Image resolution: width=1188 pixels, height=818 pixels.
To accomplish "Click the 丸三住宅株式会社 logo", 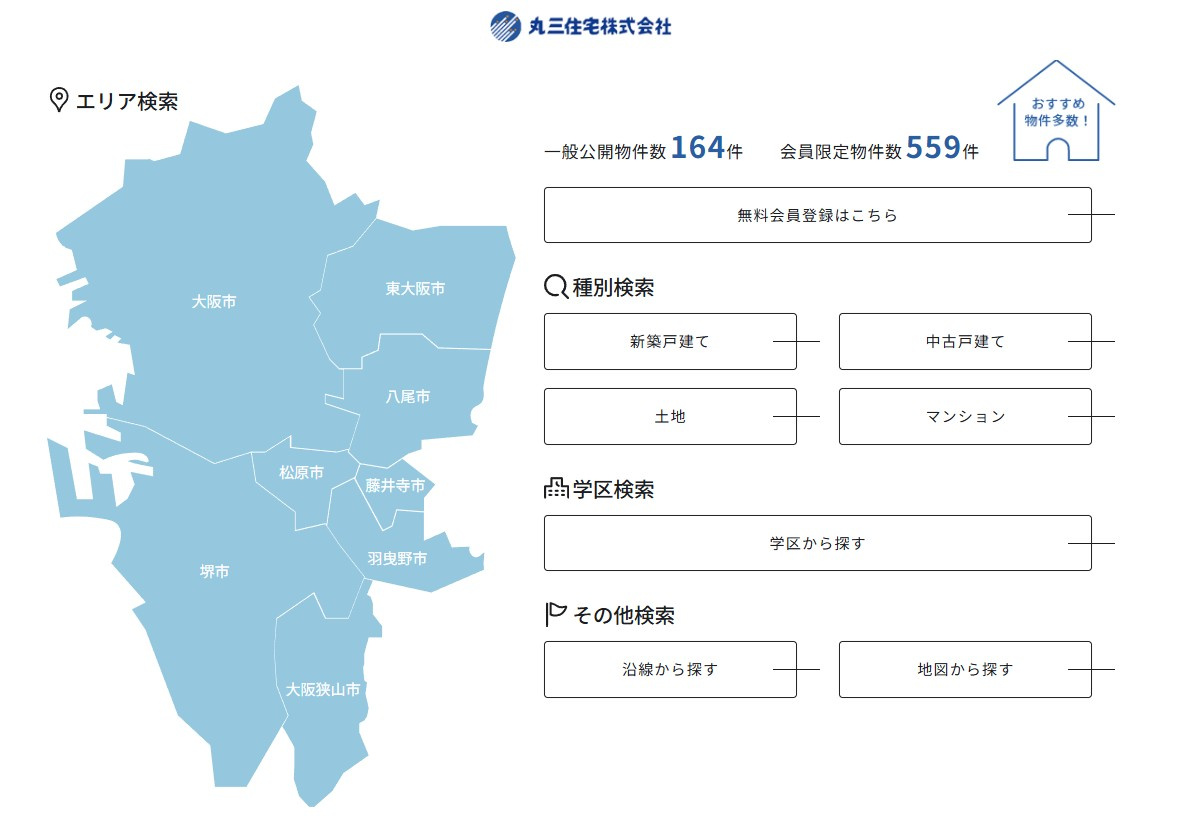I will click(583, 26).
